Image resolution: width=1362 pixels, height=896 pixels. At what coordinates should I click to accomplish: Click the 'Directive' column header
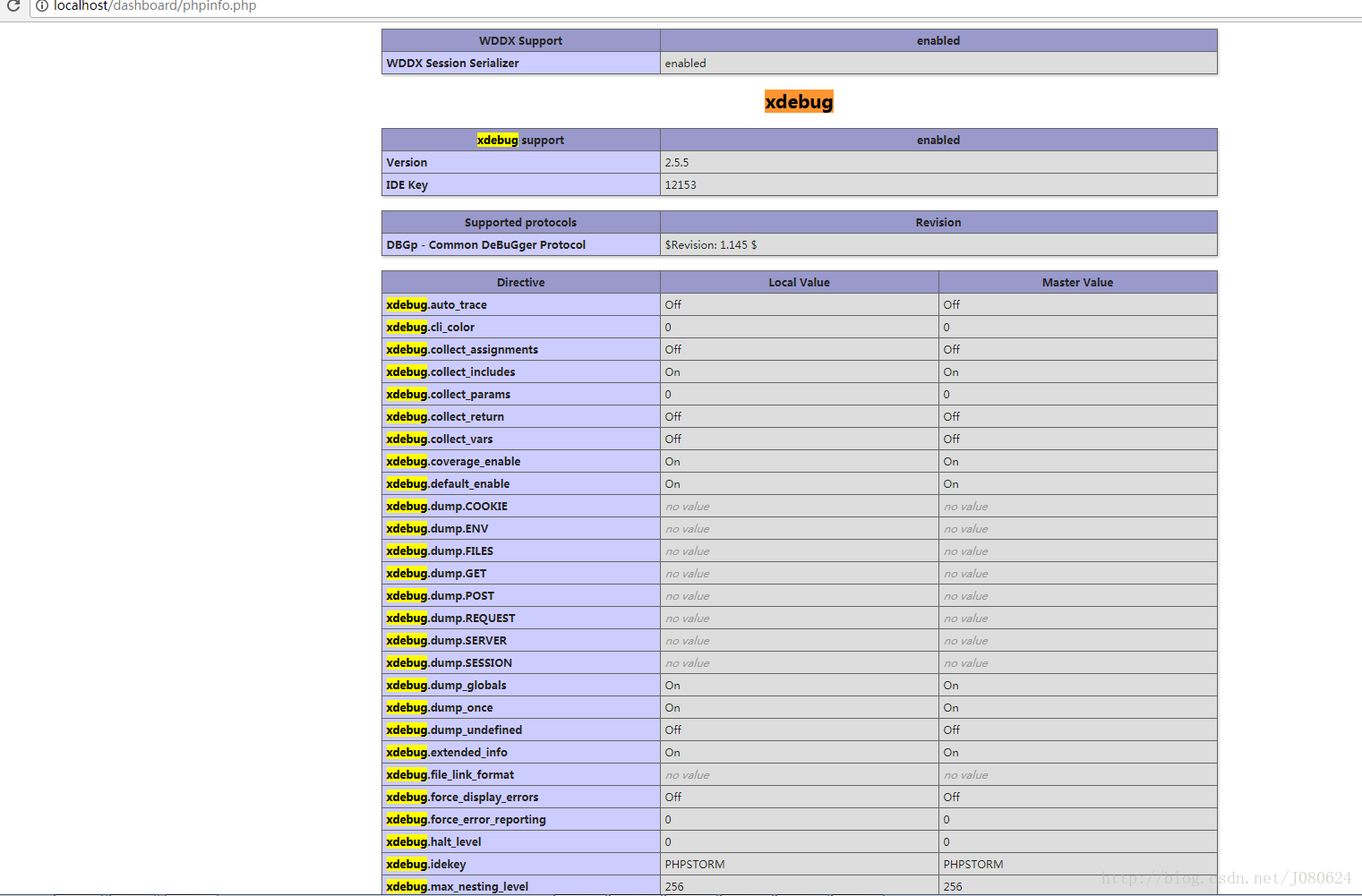(521, 282)
